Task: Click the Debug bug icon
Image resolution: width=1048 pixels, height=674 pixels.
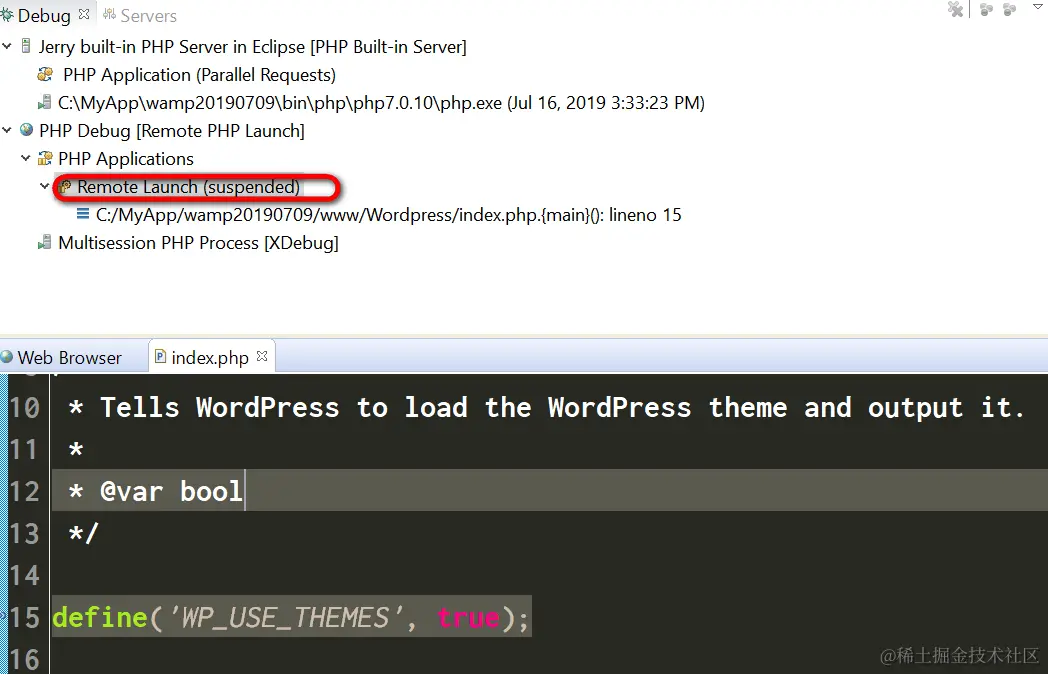Action: point(7,15)
